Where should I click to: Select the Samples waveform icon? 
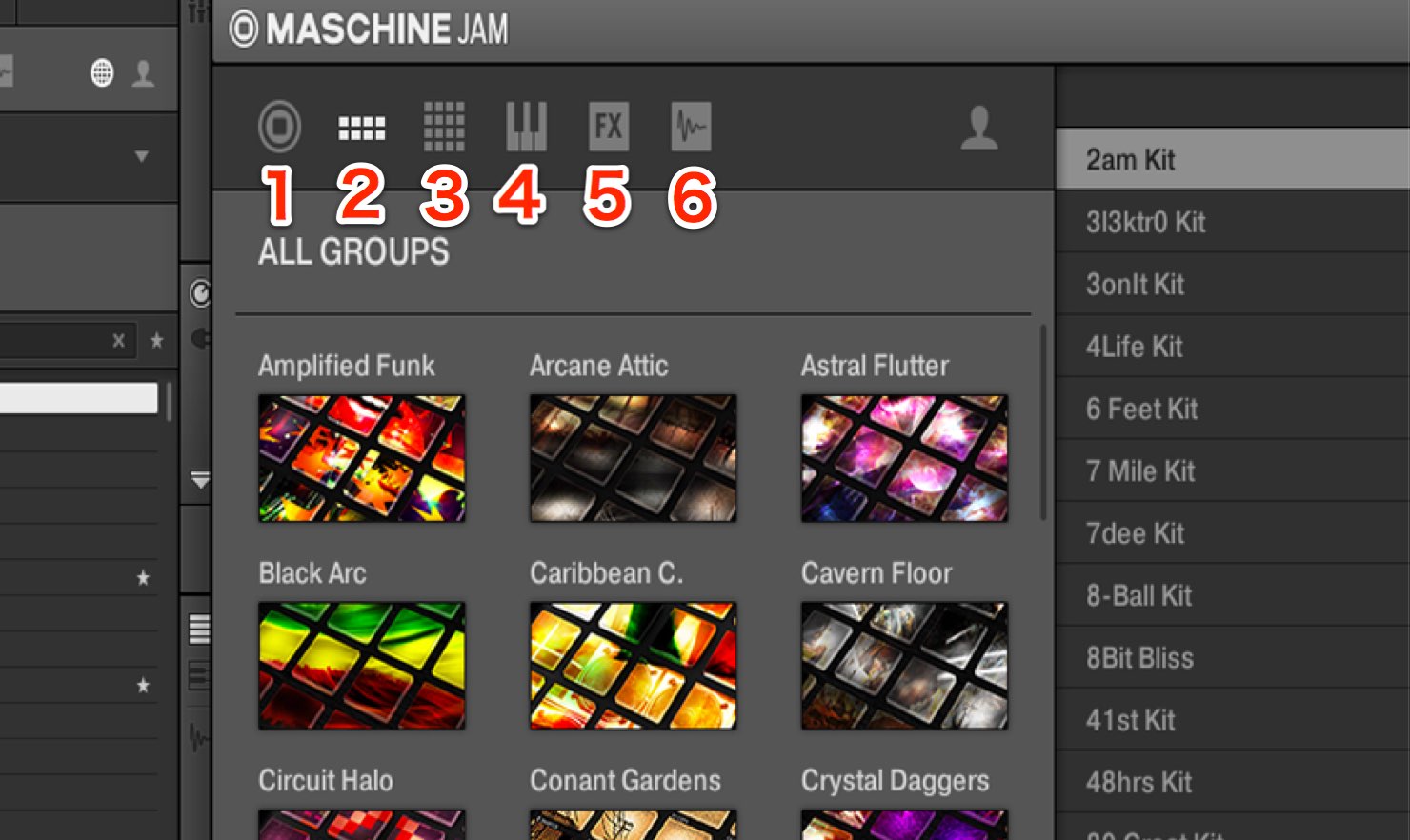[691, 127]
